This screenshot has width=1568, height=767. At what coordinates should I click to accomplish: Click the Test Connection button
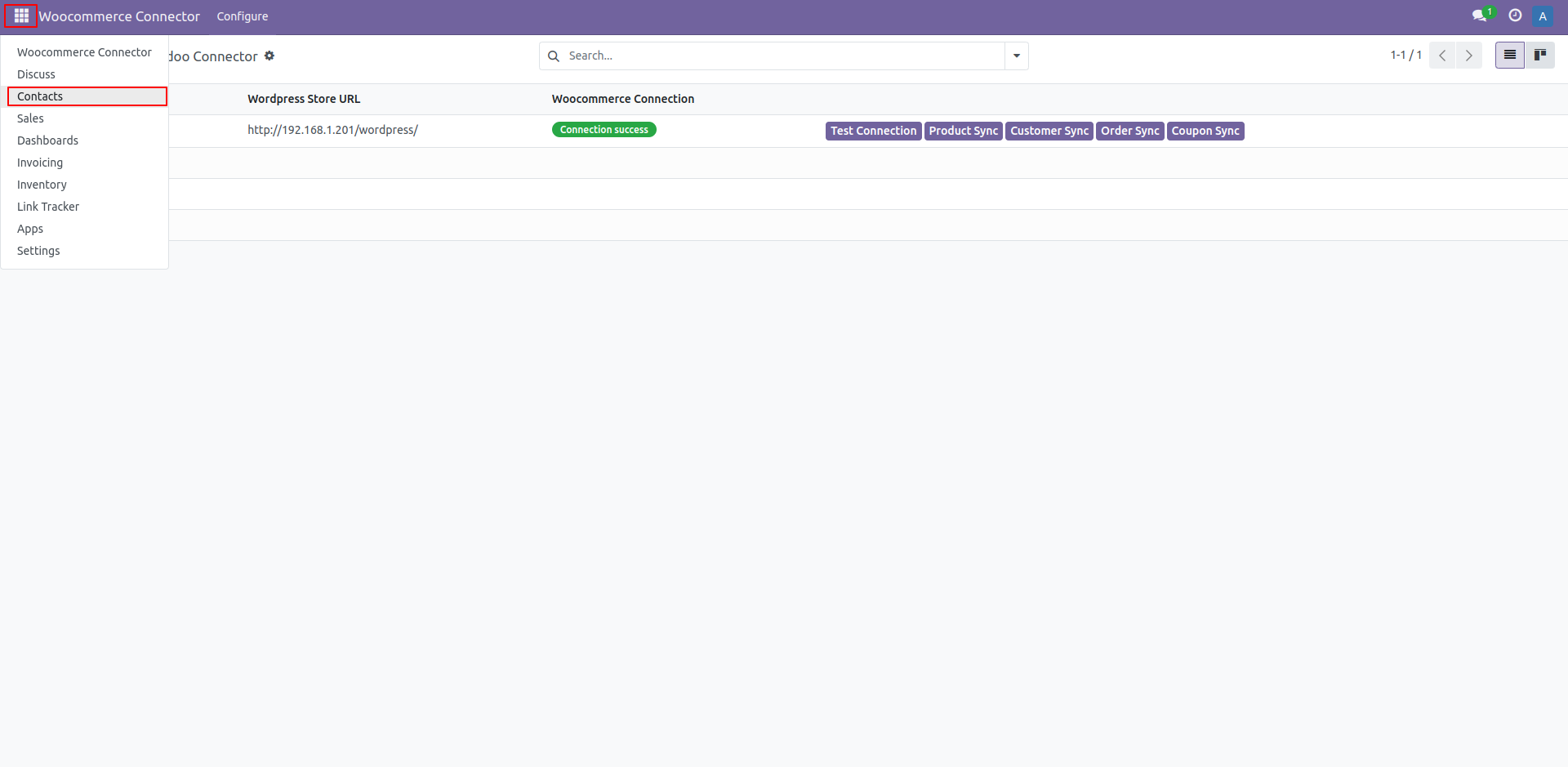(873, 131)
